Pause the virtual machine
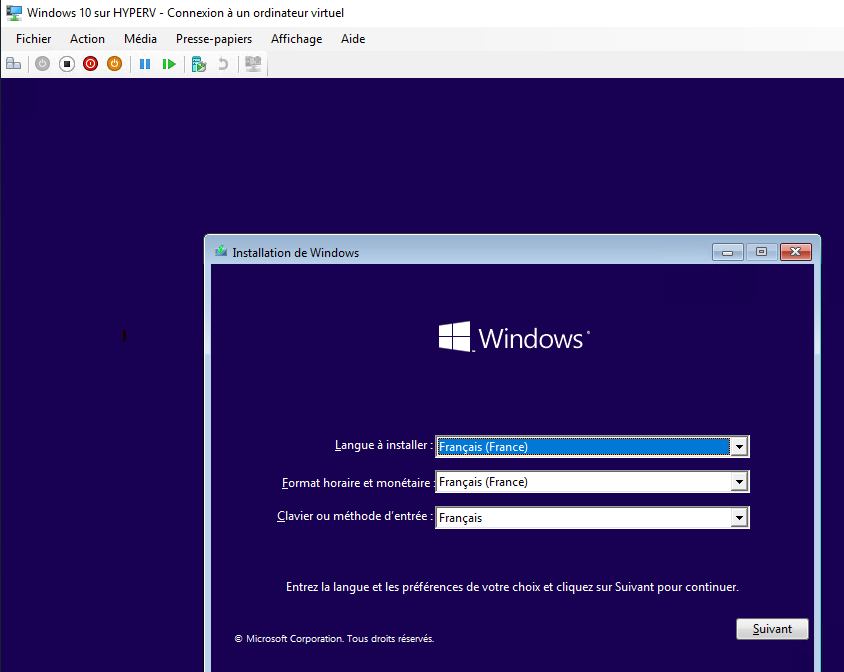The image size is (844, 672). point(145,64)
